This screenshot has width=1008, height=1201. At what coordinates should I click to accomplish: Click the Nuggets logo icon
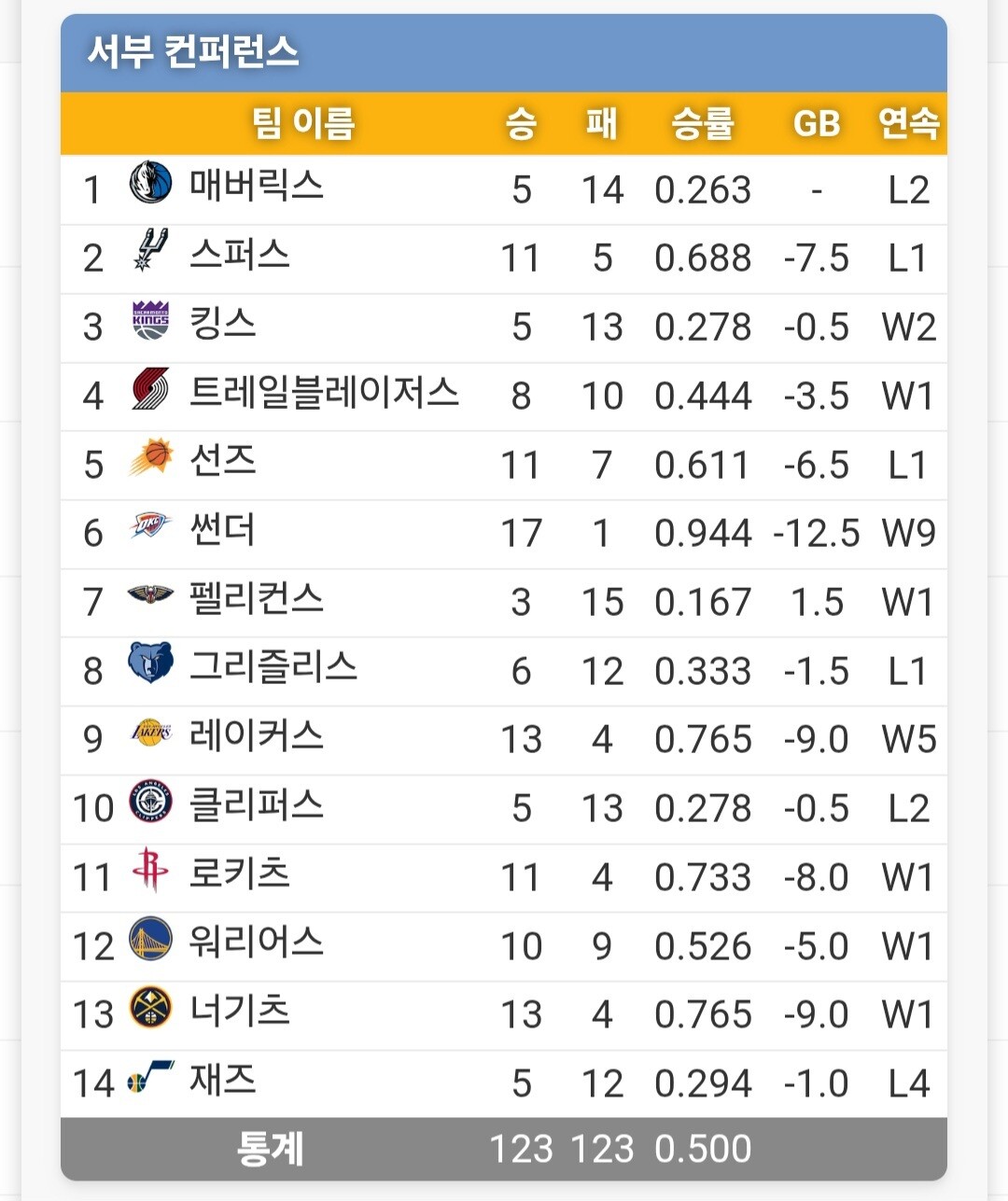pos(150,1008)
